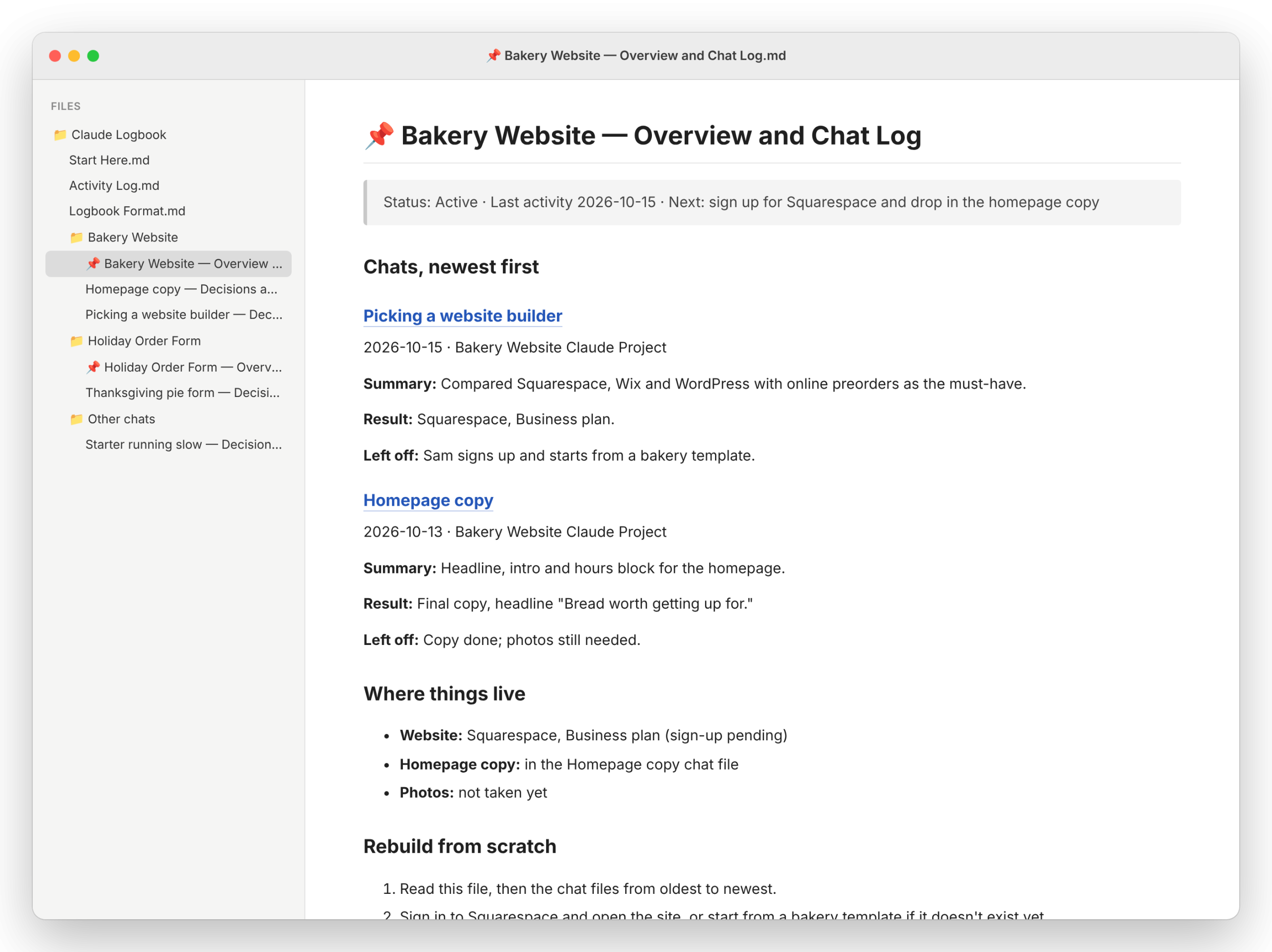Select 'Homepage copy — Decisions' file in sidebar

[x=181, y=289]
